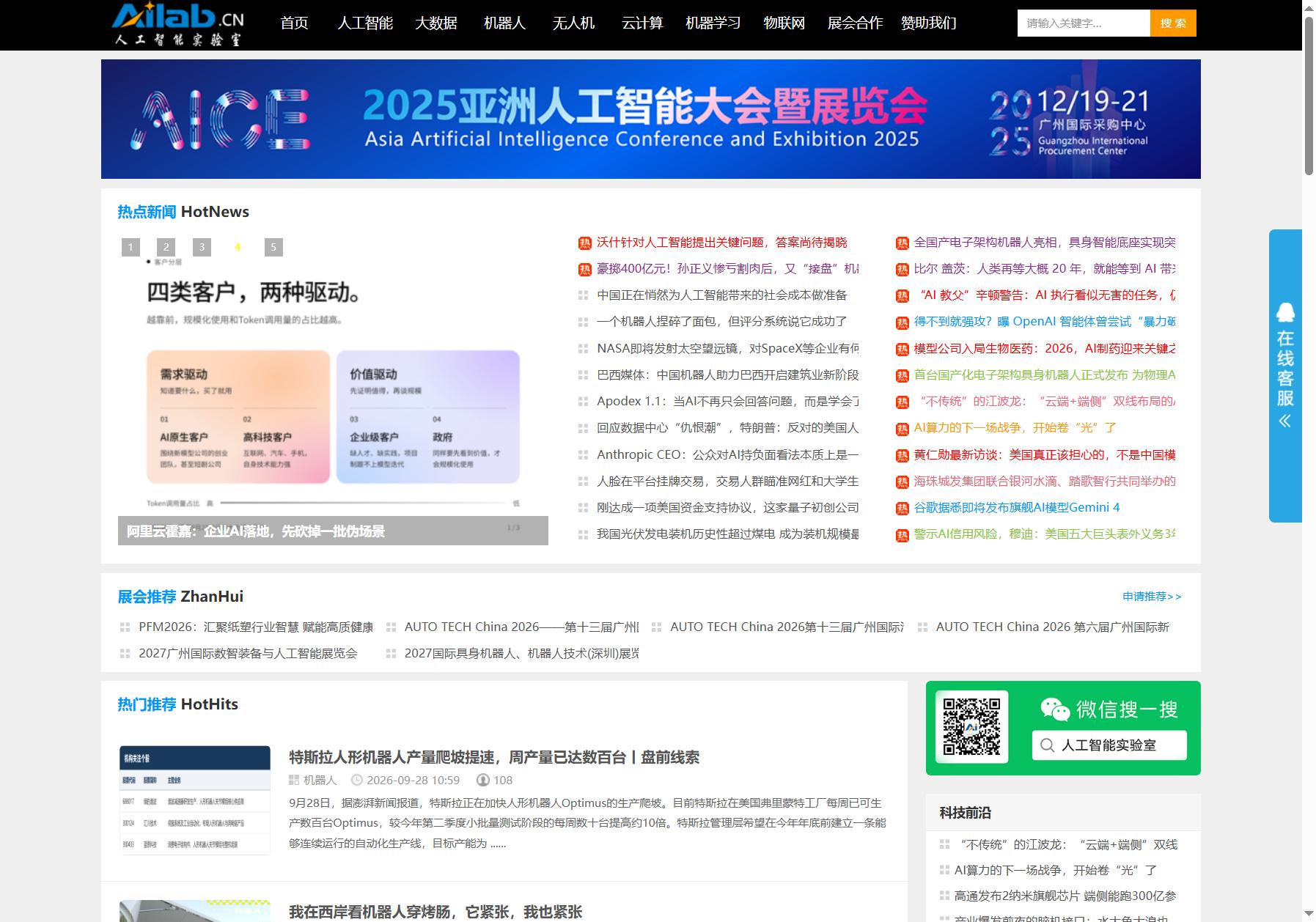Image resolution: width=1316 pixels, height=922 pixels.
Task: Click the hot badge beside 谷歌据悉即将发布 headline
Action: (902, 509)
